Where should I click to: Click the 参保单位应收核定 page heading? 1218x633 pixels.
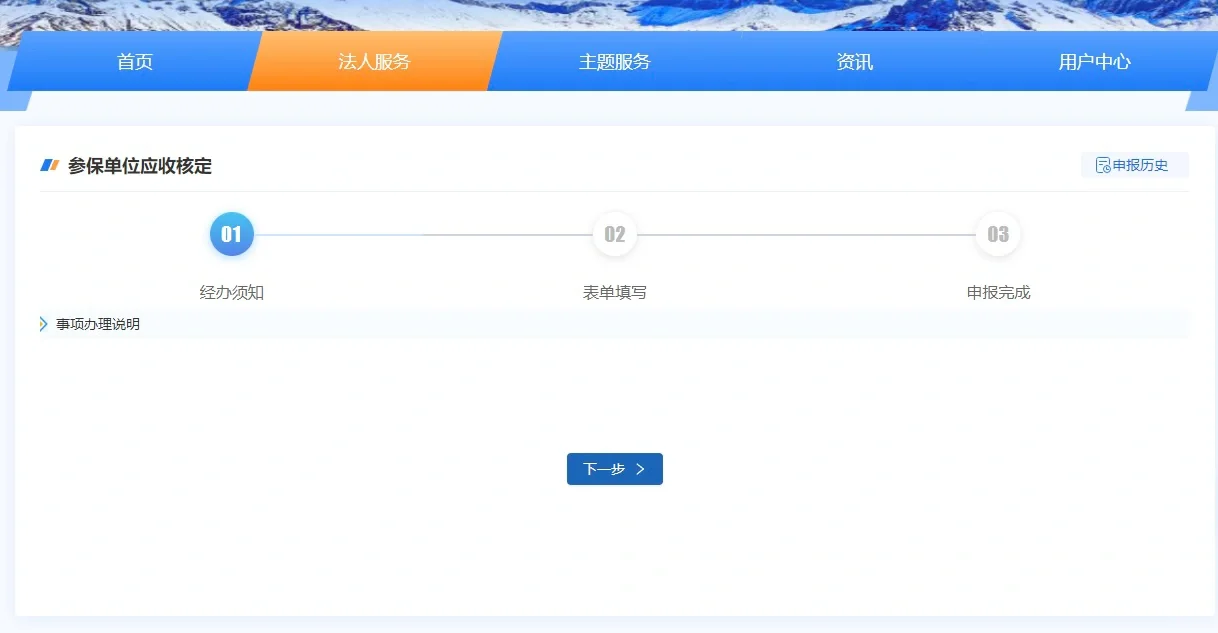click(x=140, y=166)
